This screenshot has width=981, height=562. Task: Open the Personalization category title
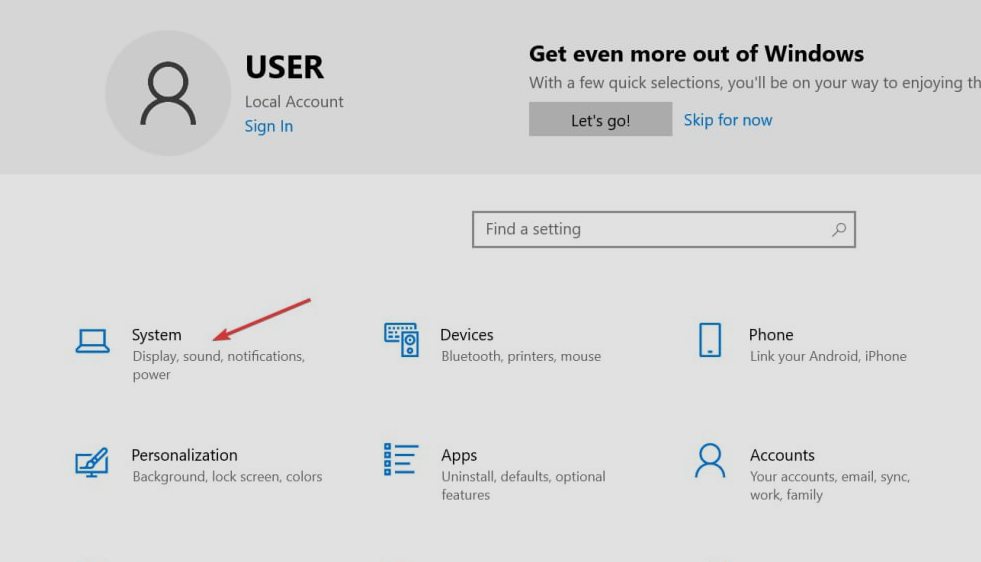click(185, 455)
